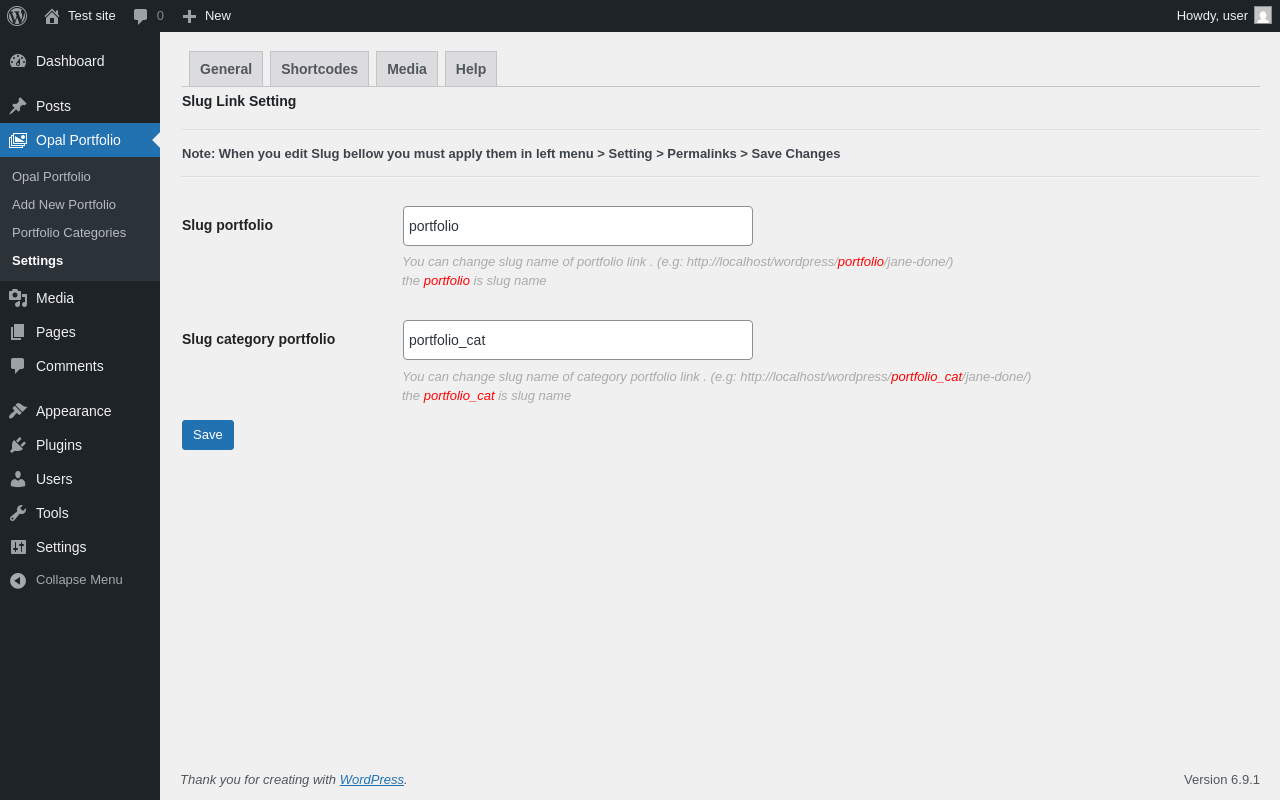Image resolution: width=1280 pixels, height=800 pixels.
Task: Select Add New Portfolio submenu item
Action: tap(64, 204)
